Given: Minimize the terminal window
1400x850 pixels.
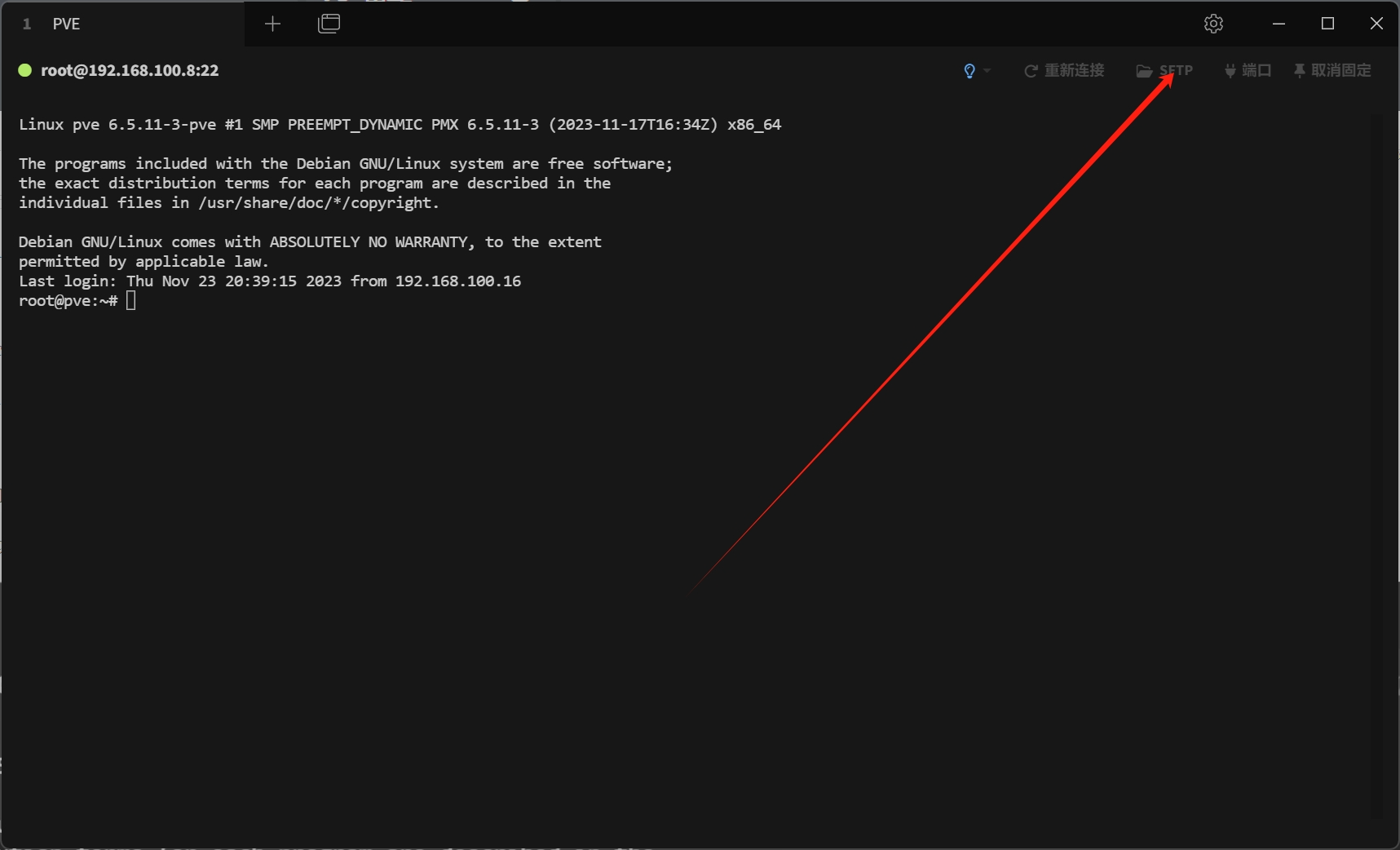Looking at the screenshot, I should (1279, 24).
